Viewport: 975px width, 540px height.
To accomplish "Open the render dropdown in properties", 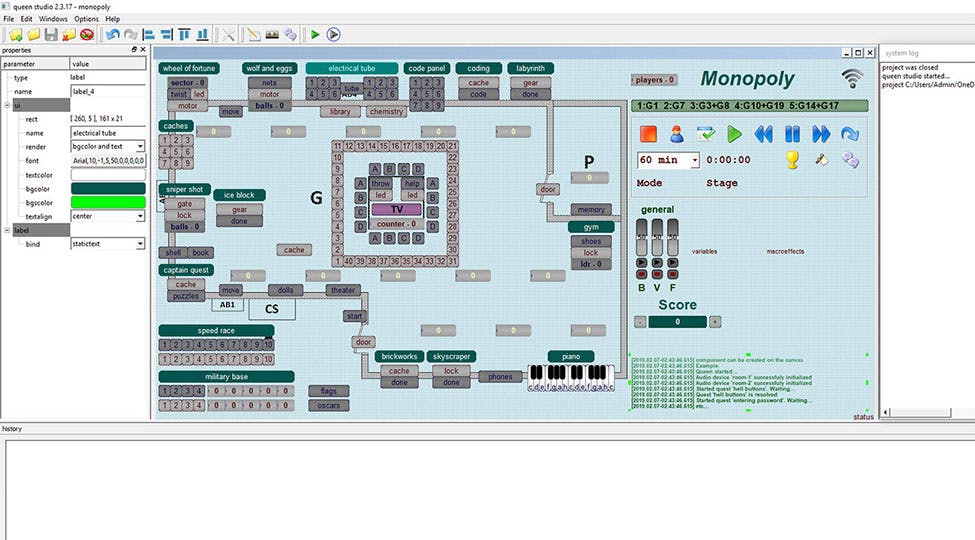I will 140,146.
